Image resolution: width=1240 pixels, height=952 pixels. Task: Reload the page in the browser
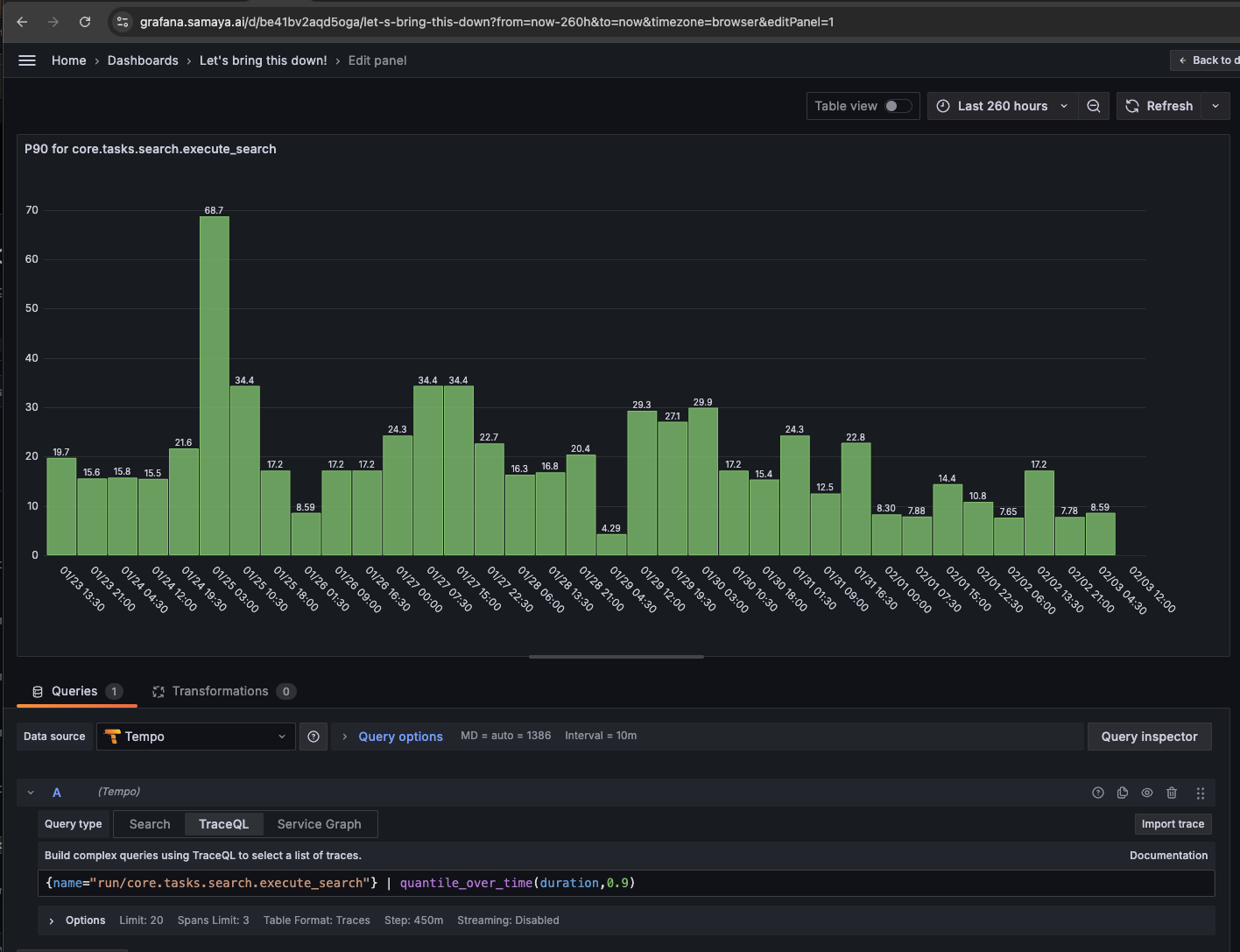click(85, 22)
